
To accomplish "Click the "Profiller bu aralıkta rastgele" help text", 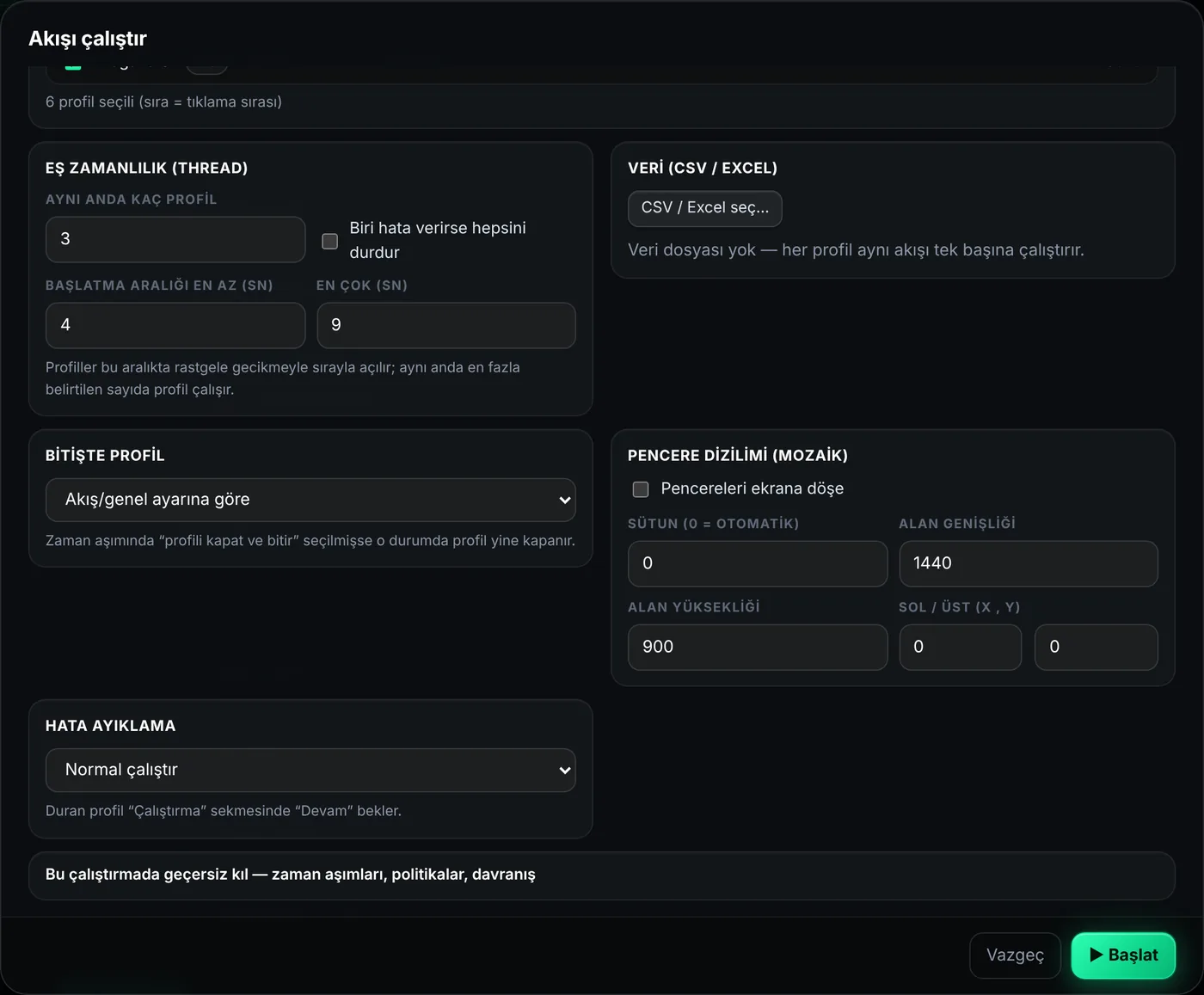I will [283, 378].
